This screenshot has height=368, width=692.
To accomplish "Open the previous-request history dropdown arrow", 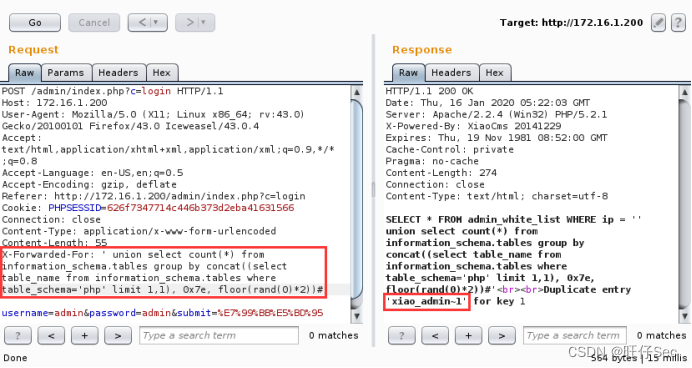I will coord(156,23).
